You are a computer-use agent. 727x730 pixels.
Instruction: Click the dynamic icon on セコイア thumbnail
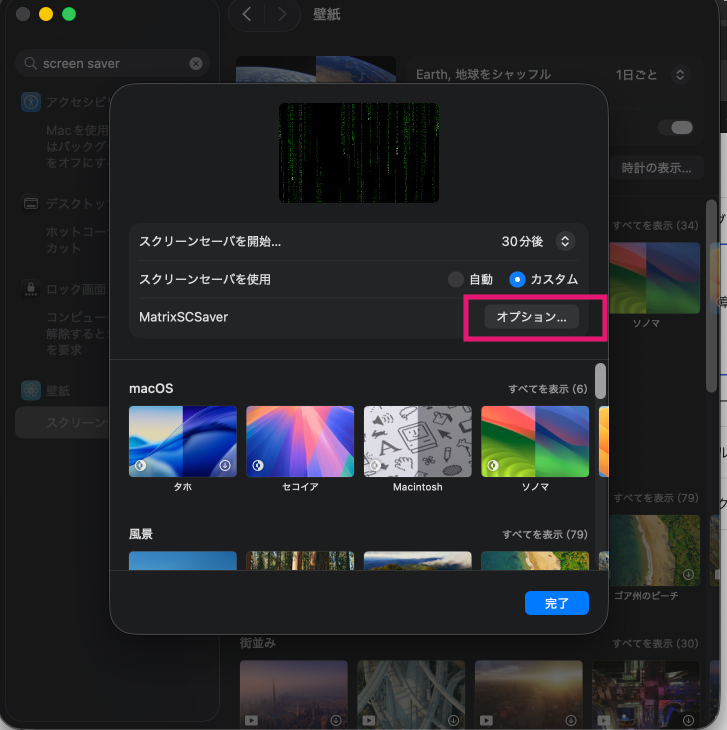tap(258, 465)
